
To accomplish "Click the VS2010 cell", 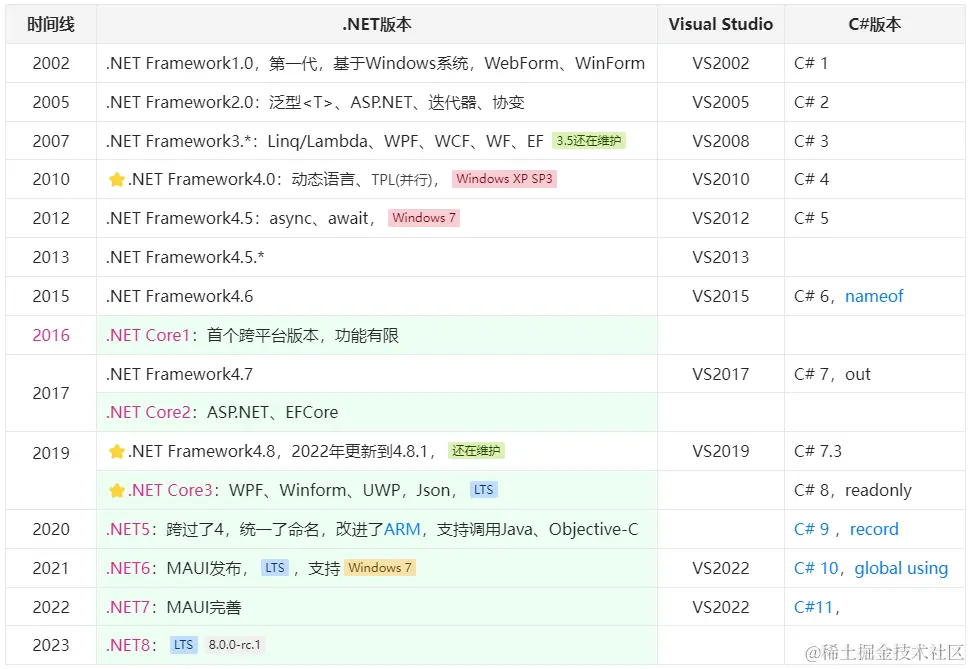I will 721,180.
